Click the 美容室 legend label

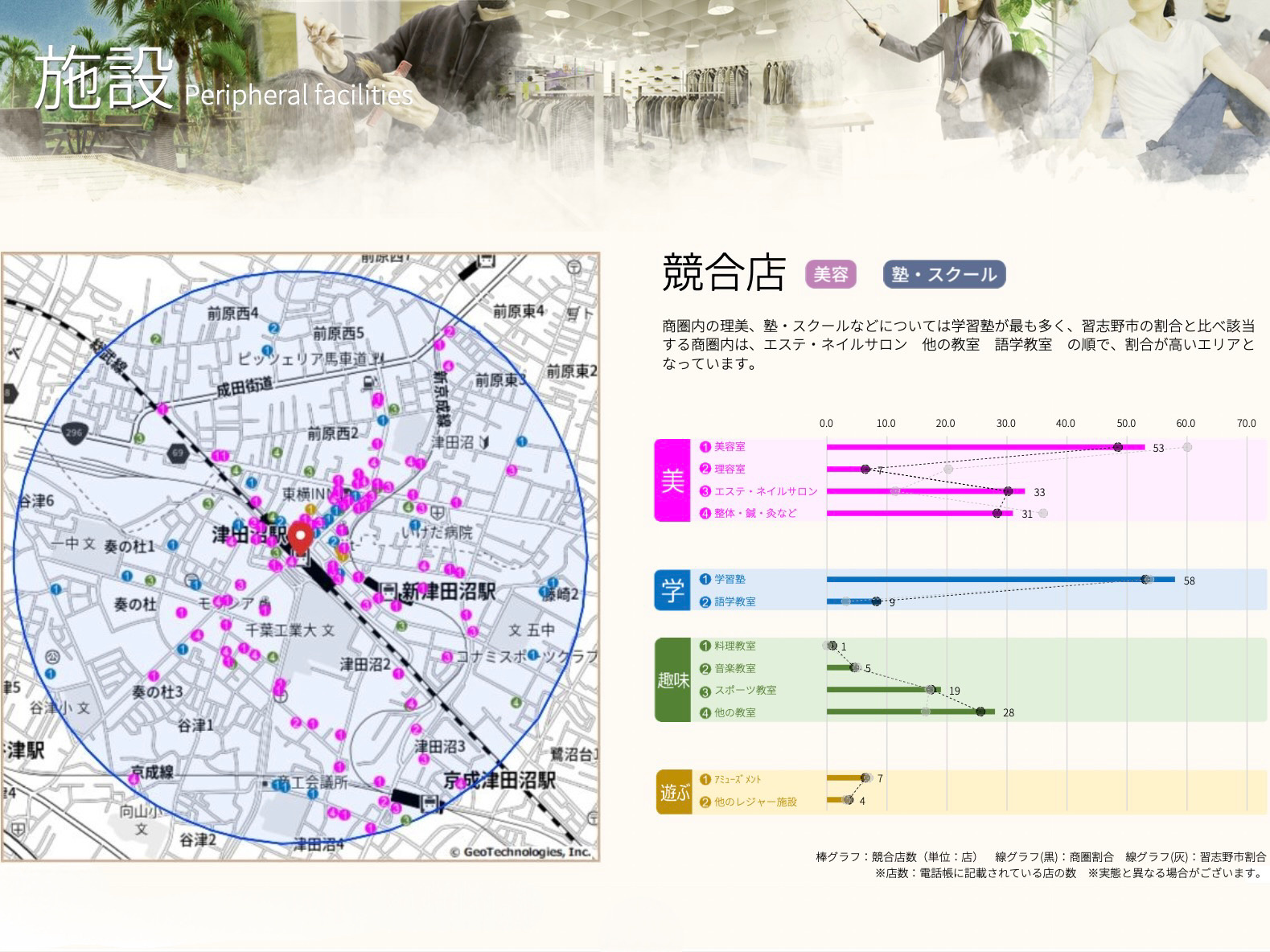coord(730,447)
